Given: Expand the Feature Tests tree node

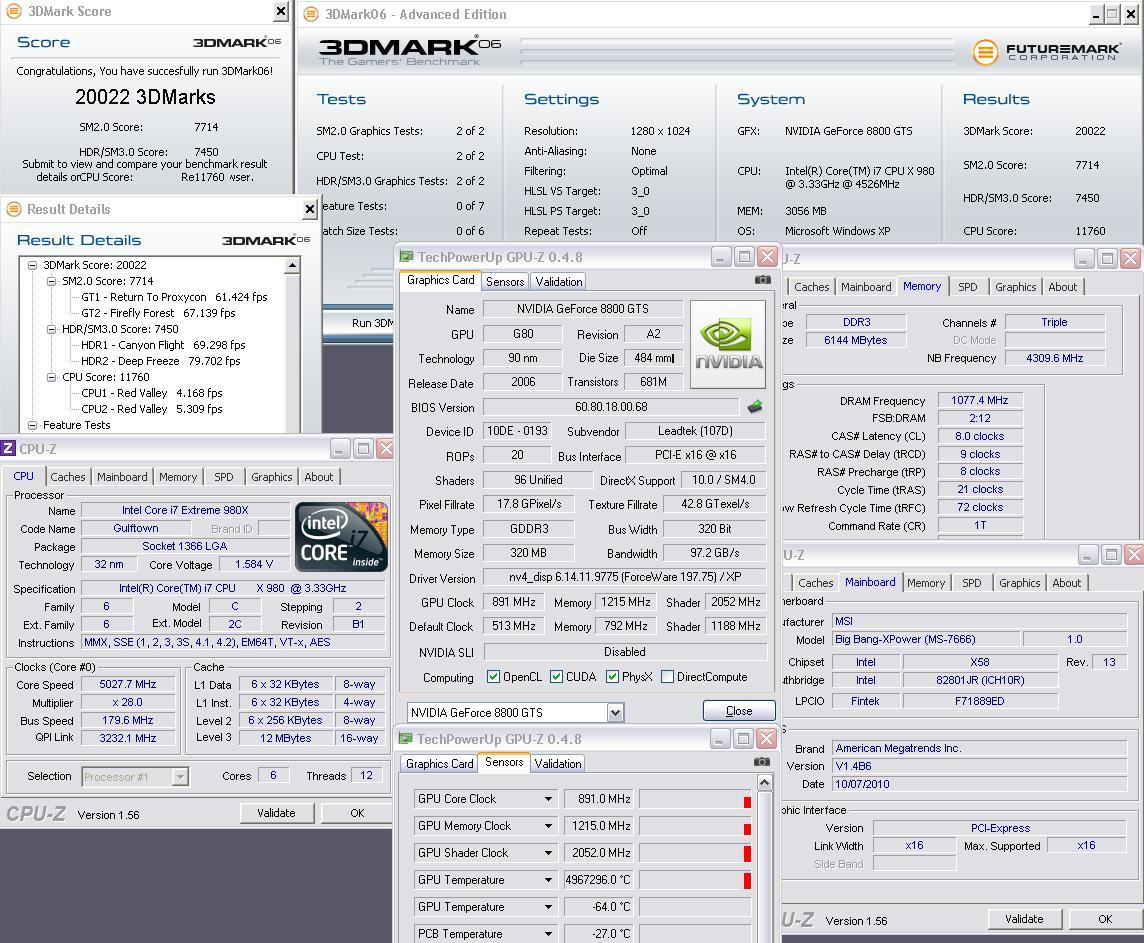Looking at the screenshot, I should tap(32, 425).
